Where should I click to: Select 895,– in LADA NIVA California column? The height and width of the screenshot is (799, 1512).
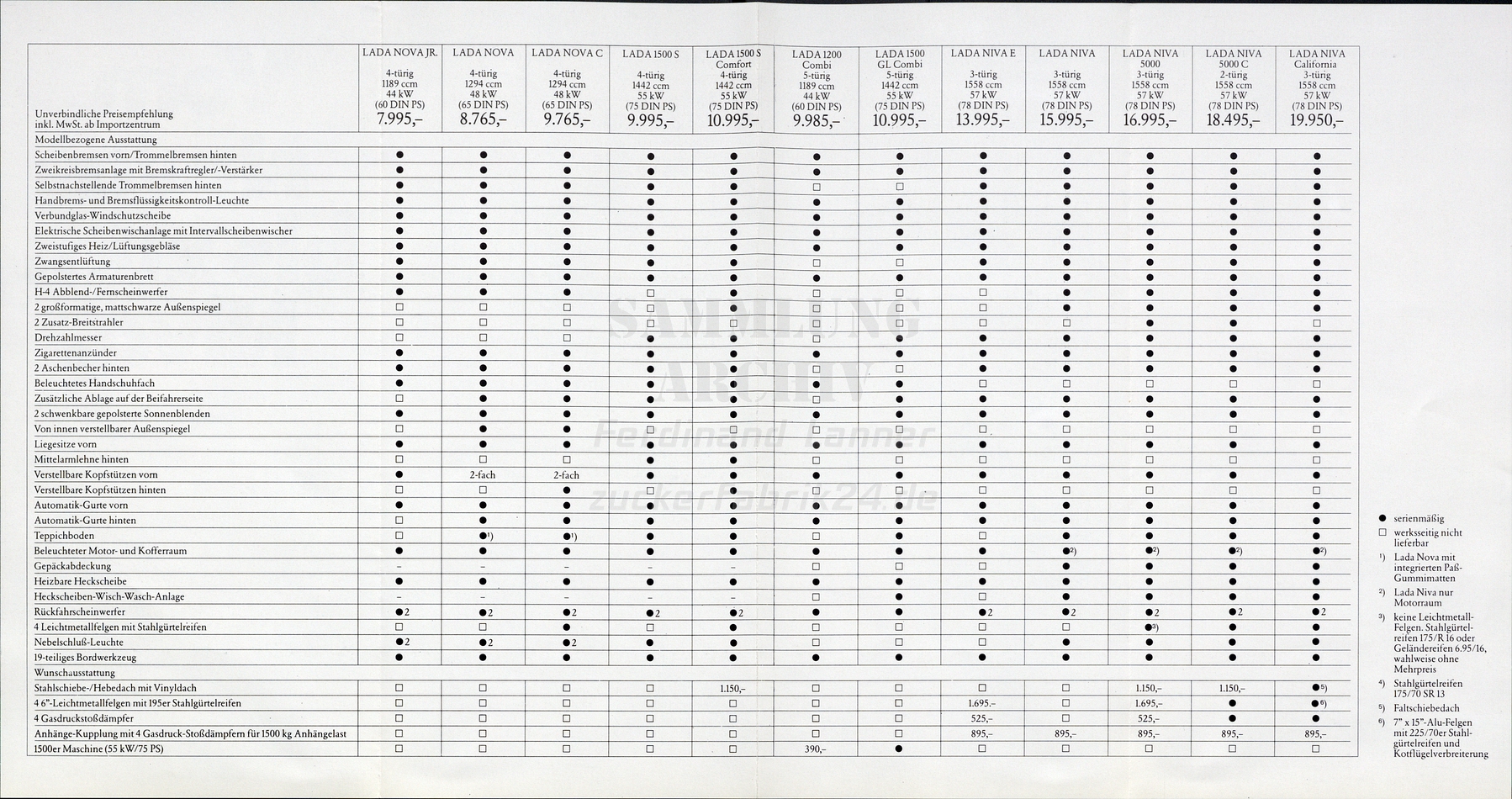coord(1316,733)
